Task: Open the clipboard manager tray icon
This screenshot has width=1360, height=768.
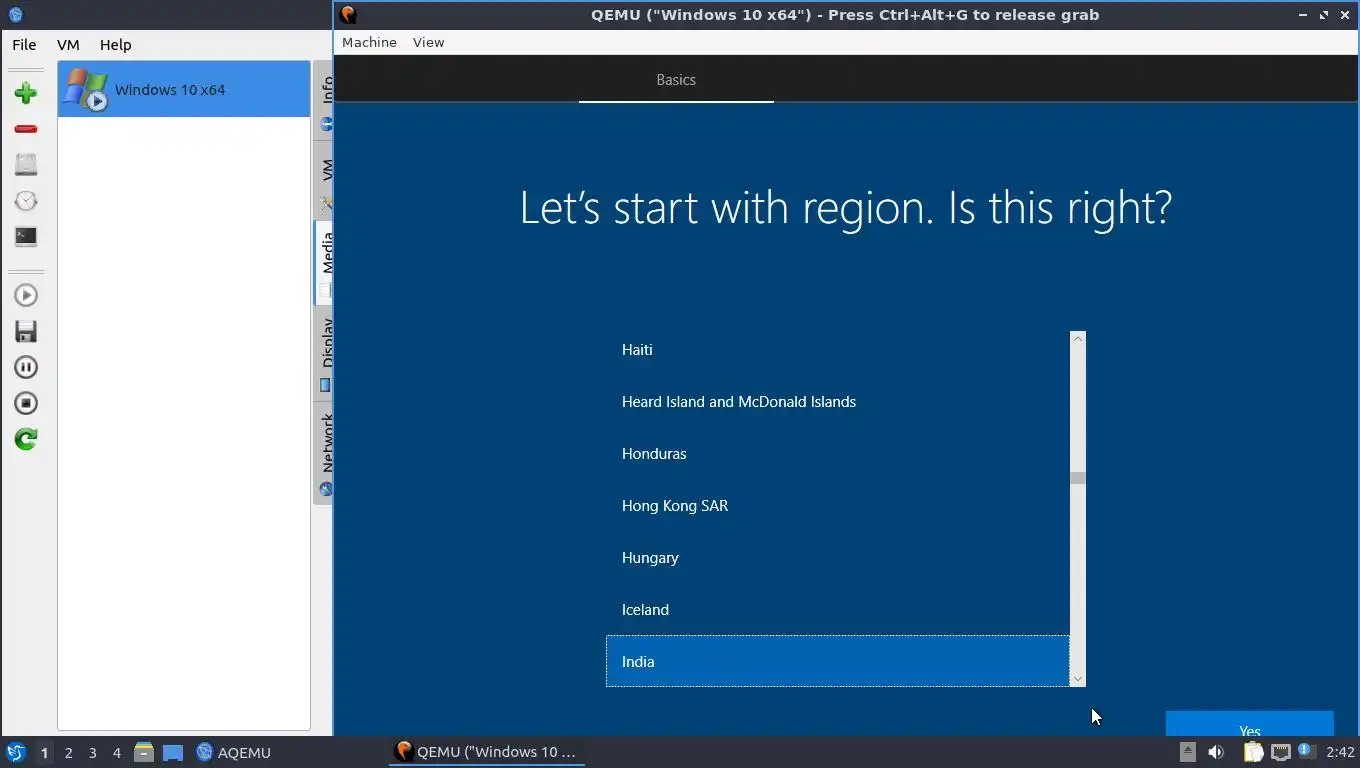Action: click(1252, 752)
